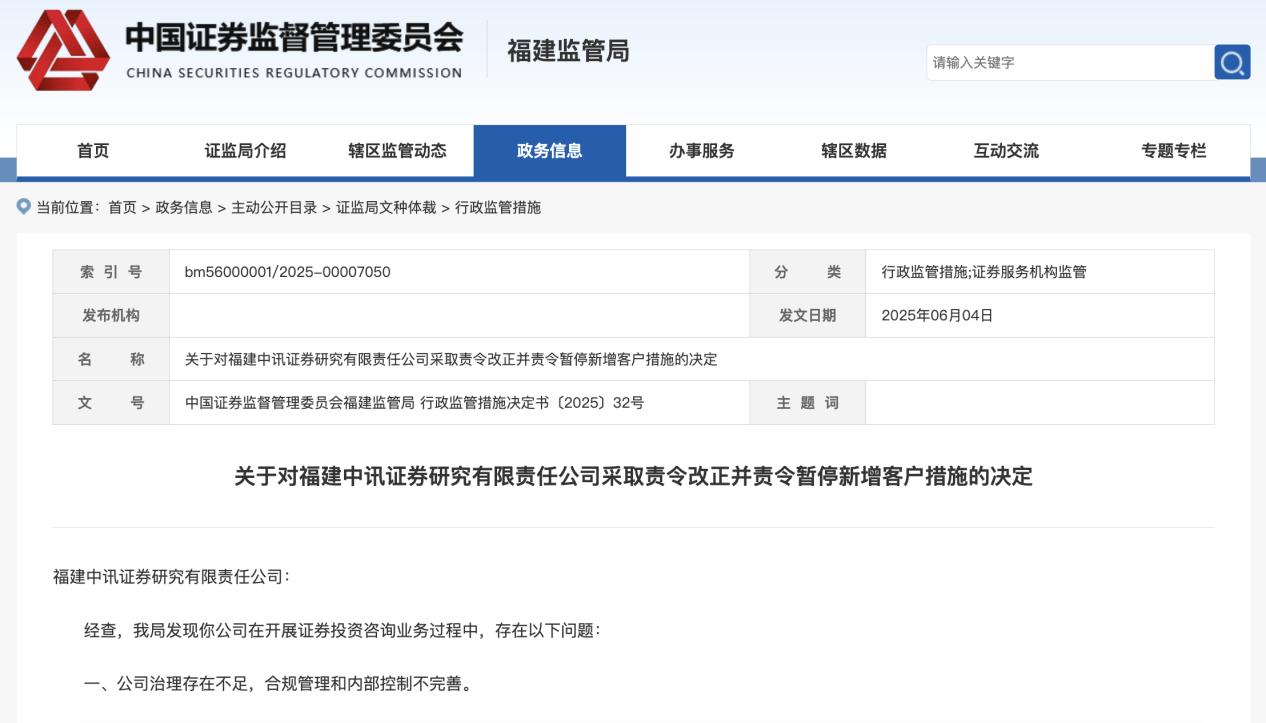Click the 索引号 table label
This screenshot has height=723, width=1266.
[x=111, y=272]
